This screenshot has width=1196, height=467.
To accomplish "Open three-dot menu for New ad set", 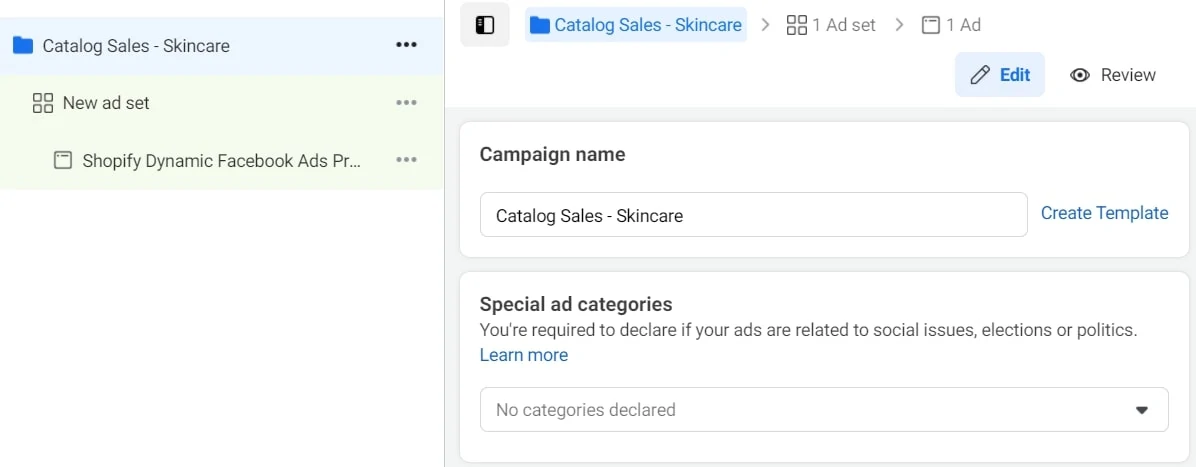I will 406,103.
